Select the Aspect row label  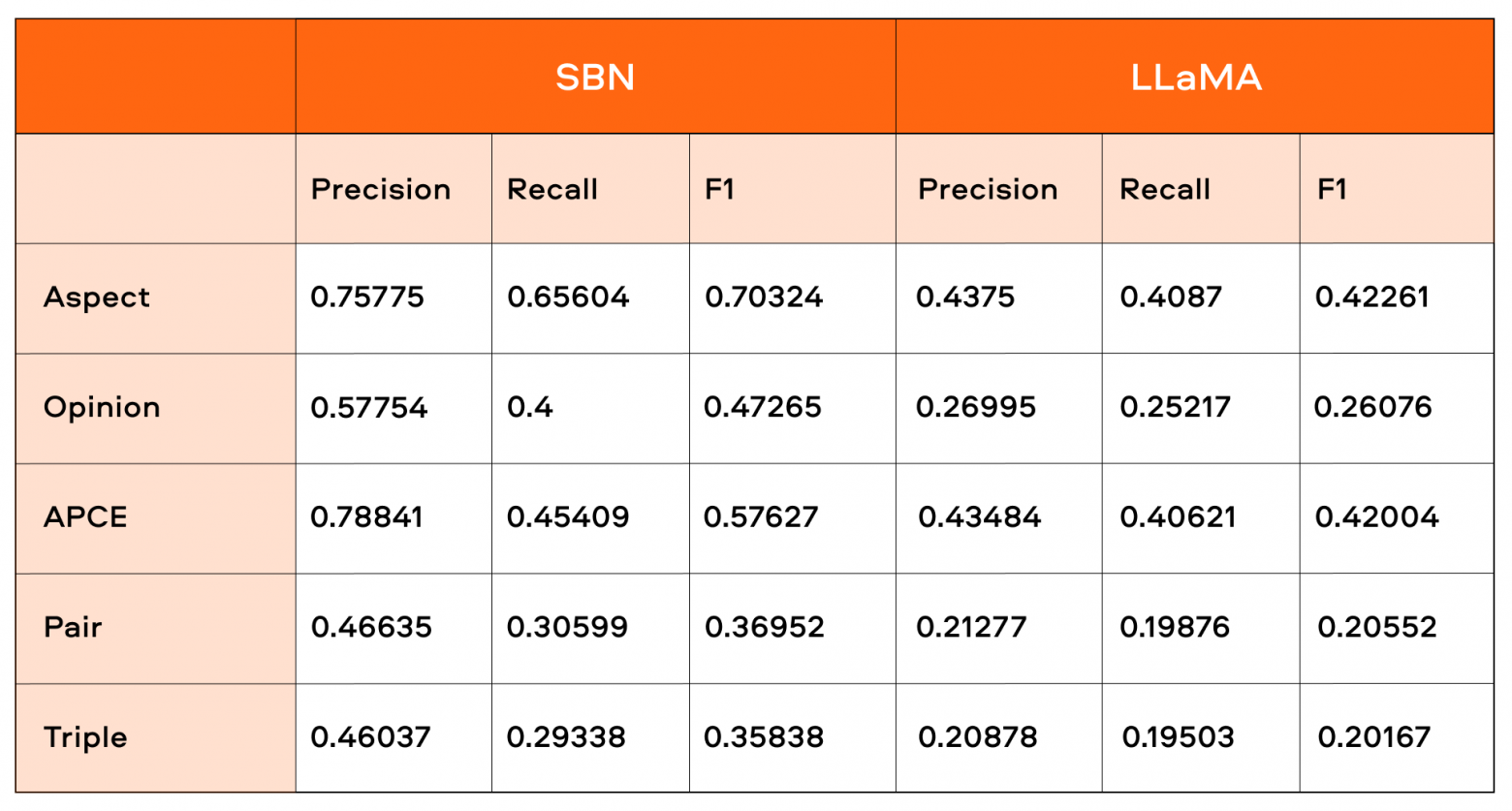click(97, 297)
